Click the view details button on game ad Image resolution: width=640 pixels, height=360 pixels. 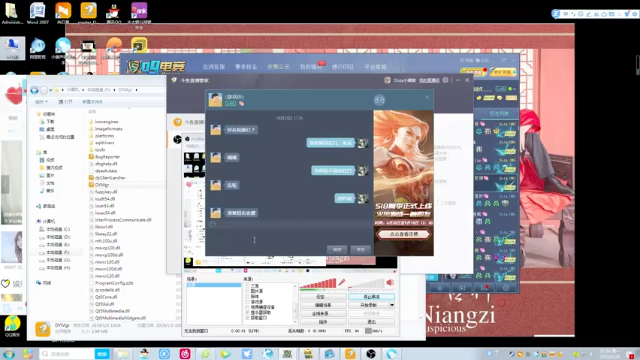click(404, 234)
